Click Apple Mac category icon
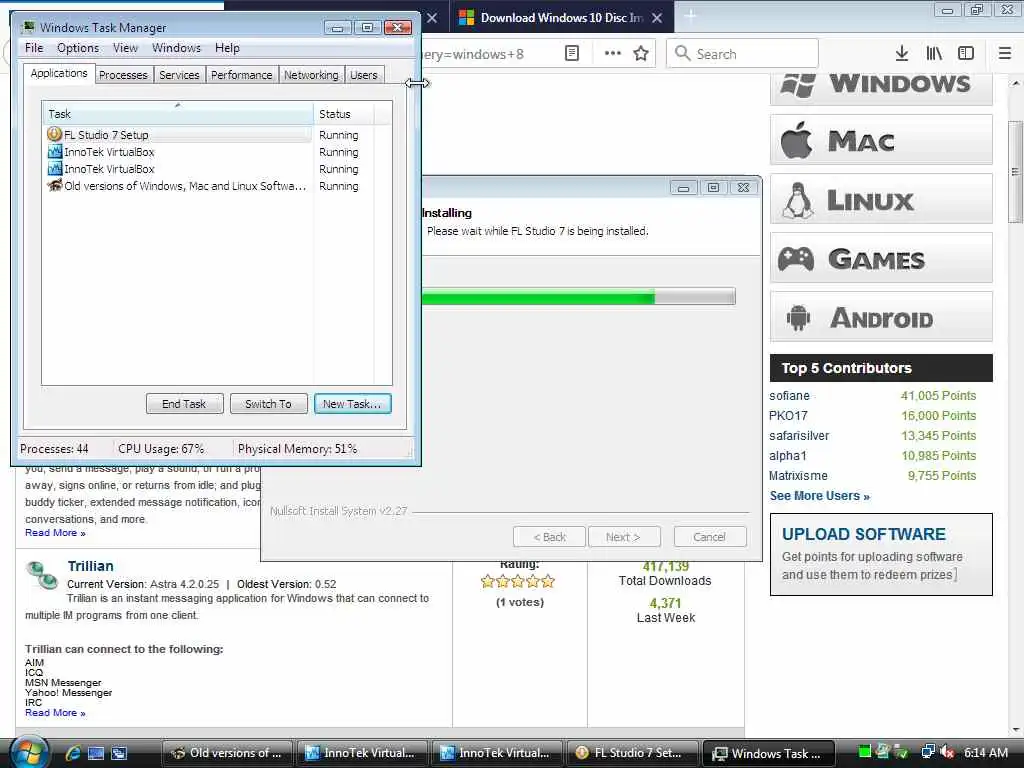 pos(796,140)
